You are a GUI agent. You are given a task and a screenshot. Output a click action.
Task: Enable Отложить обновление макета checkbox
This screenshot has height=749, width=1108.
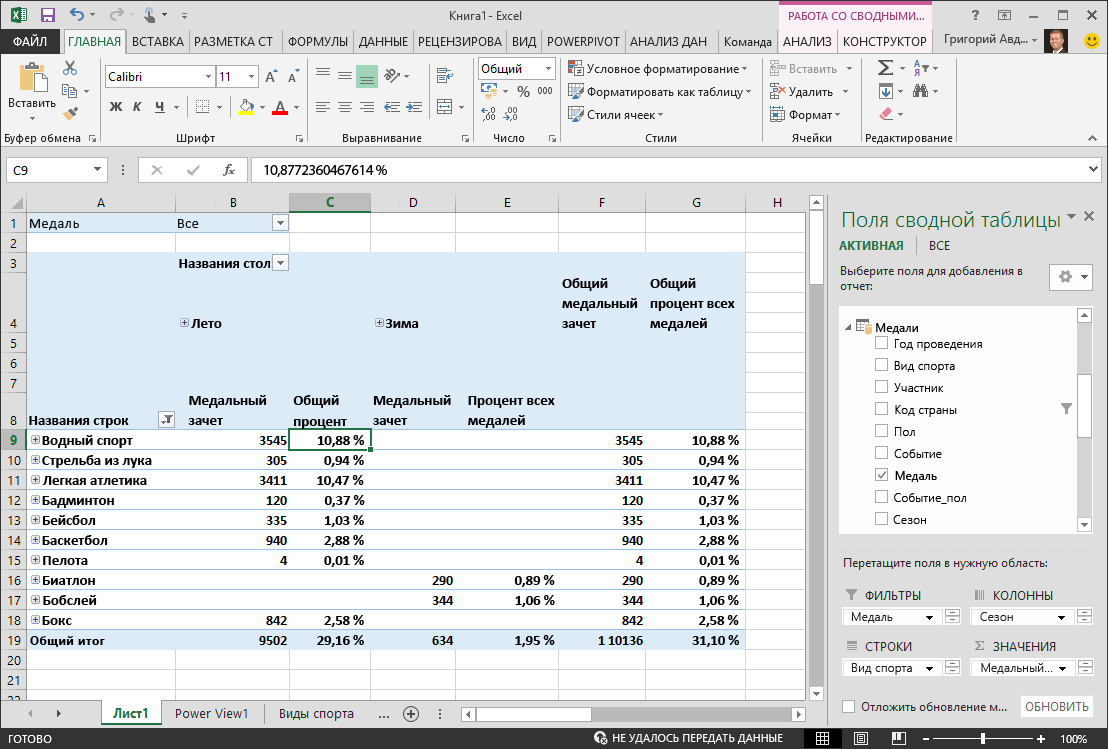coord(849,707)
